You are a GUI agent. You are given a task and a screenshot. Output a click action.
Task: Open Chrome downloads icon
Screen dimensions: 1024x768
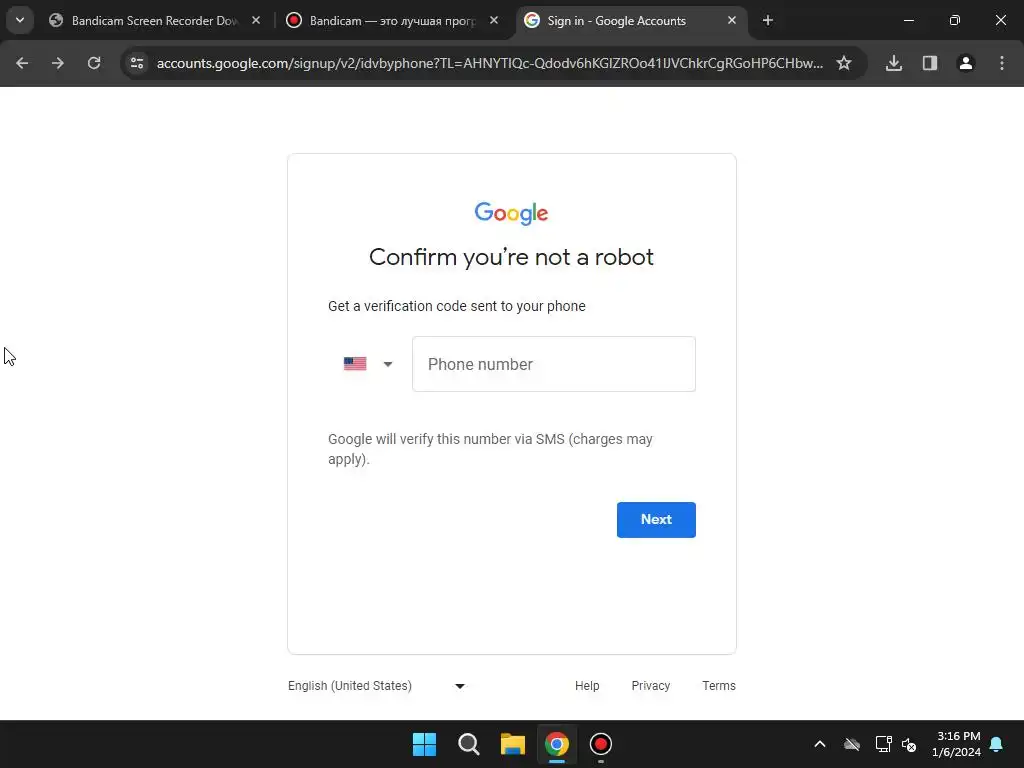(x=894, y=63)
